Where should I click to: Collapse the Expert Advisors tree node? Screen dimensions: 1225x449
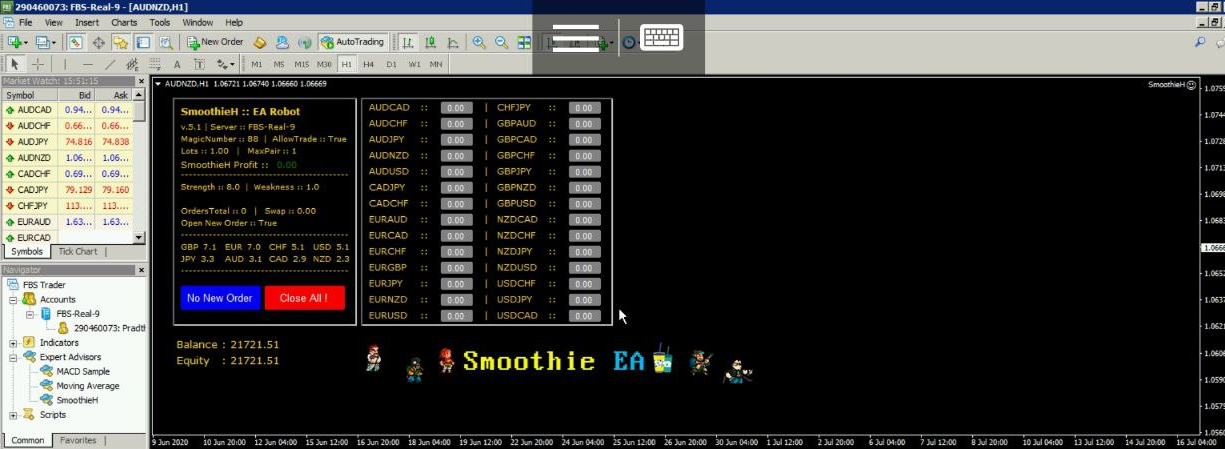pyautogui.click(x=13, y=357)
